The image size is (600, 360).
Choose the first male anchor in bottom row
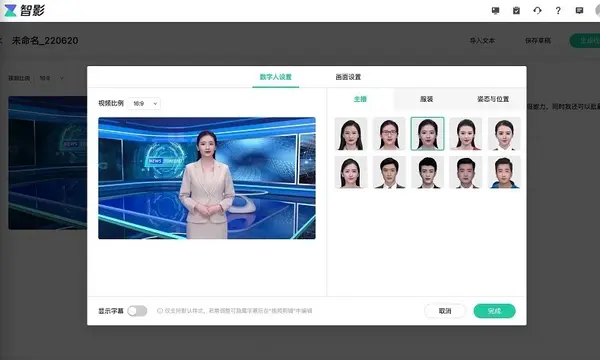(389, 172)
